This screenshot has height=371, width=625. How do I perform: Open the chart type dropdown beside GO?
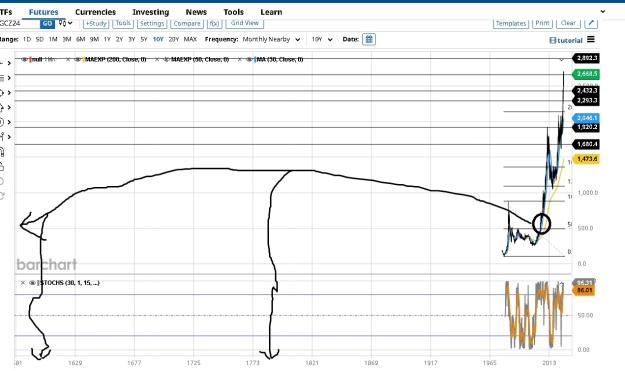(66, 23)
